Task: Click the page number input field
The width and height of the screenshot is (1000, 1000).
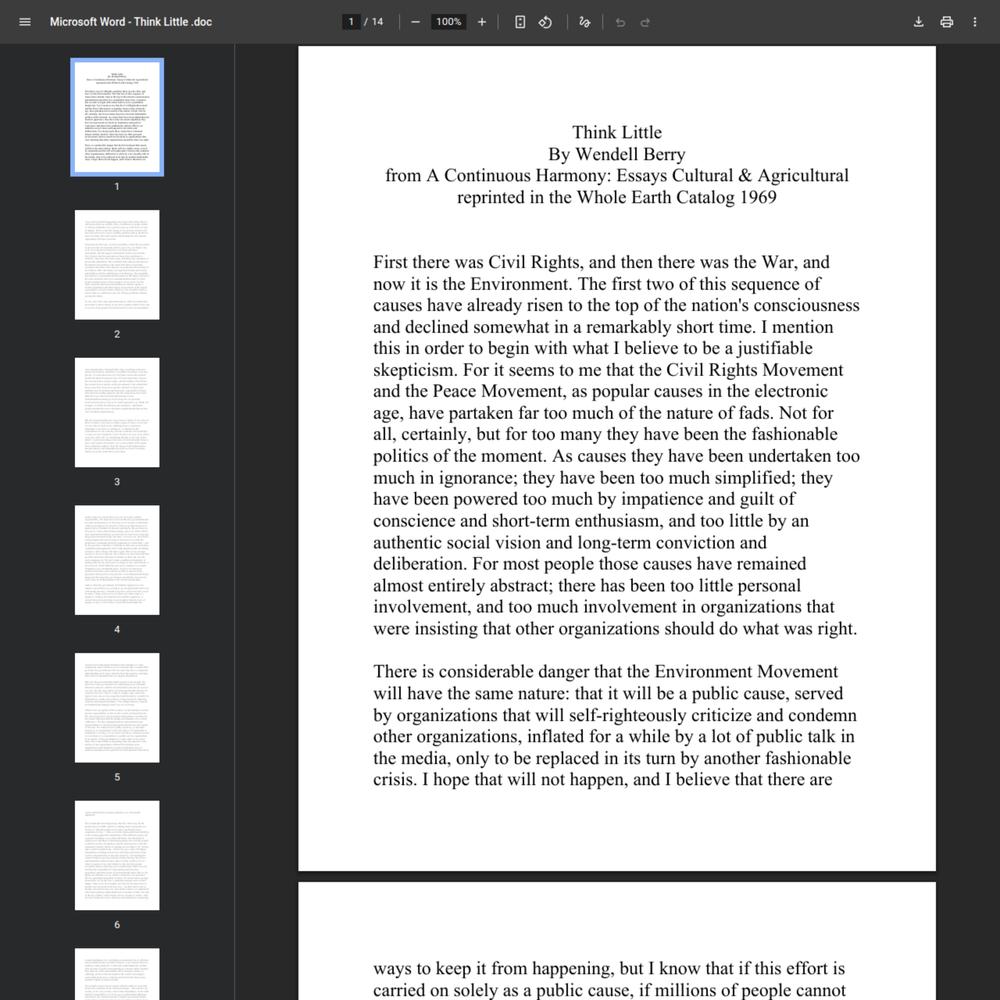Action: (351, 22)
